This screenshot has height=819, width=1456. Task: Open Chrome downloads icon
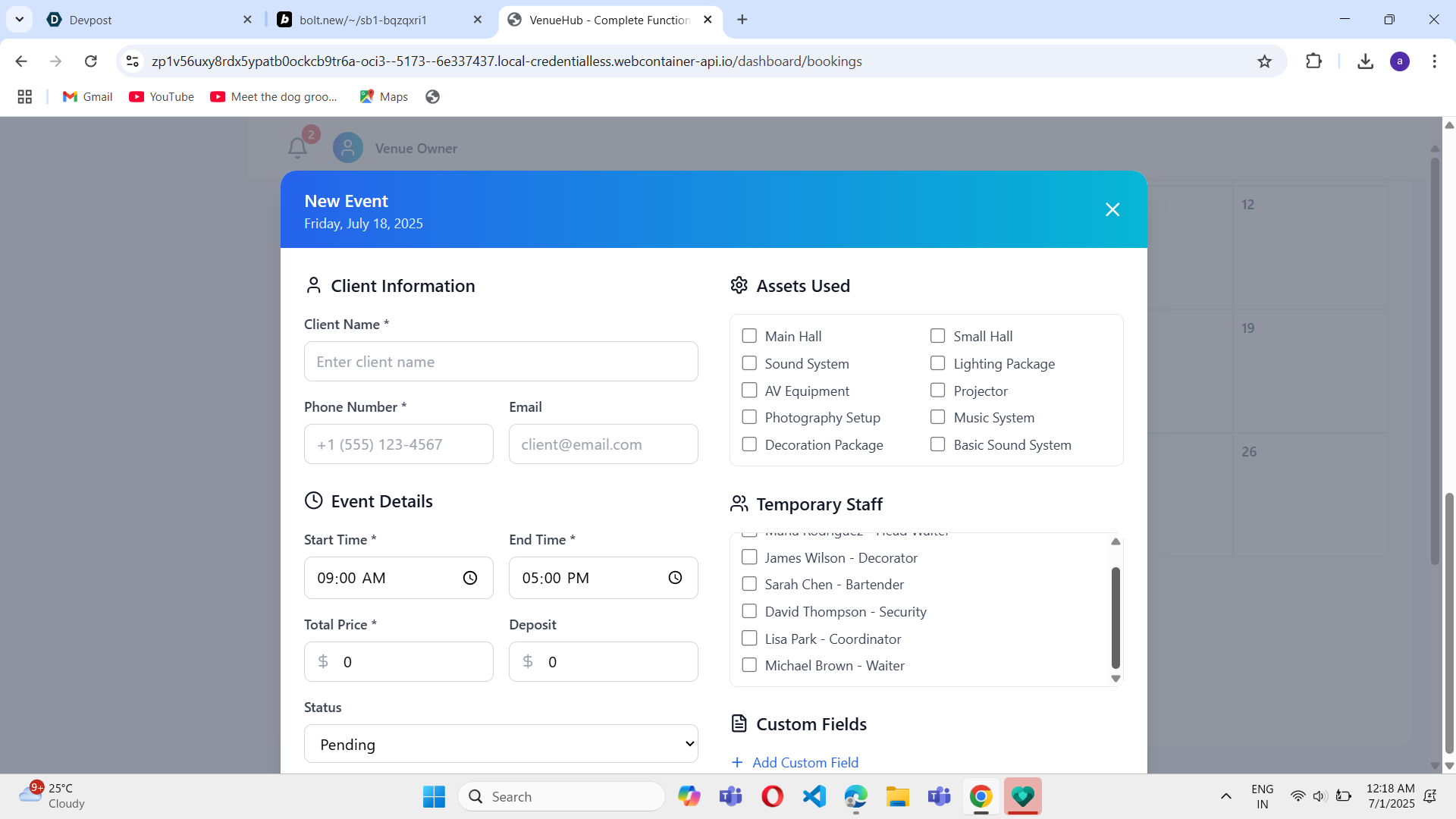(x=1365, y=61)
